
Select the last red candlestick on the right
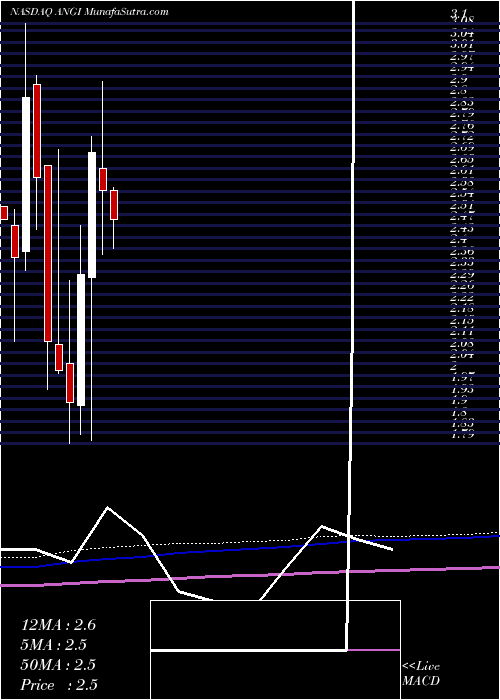(x=114, y=205)
